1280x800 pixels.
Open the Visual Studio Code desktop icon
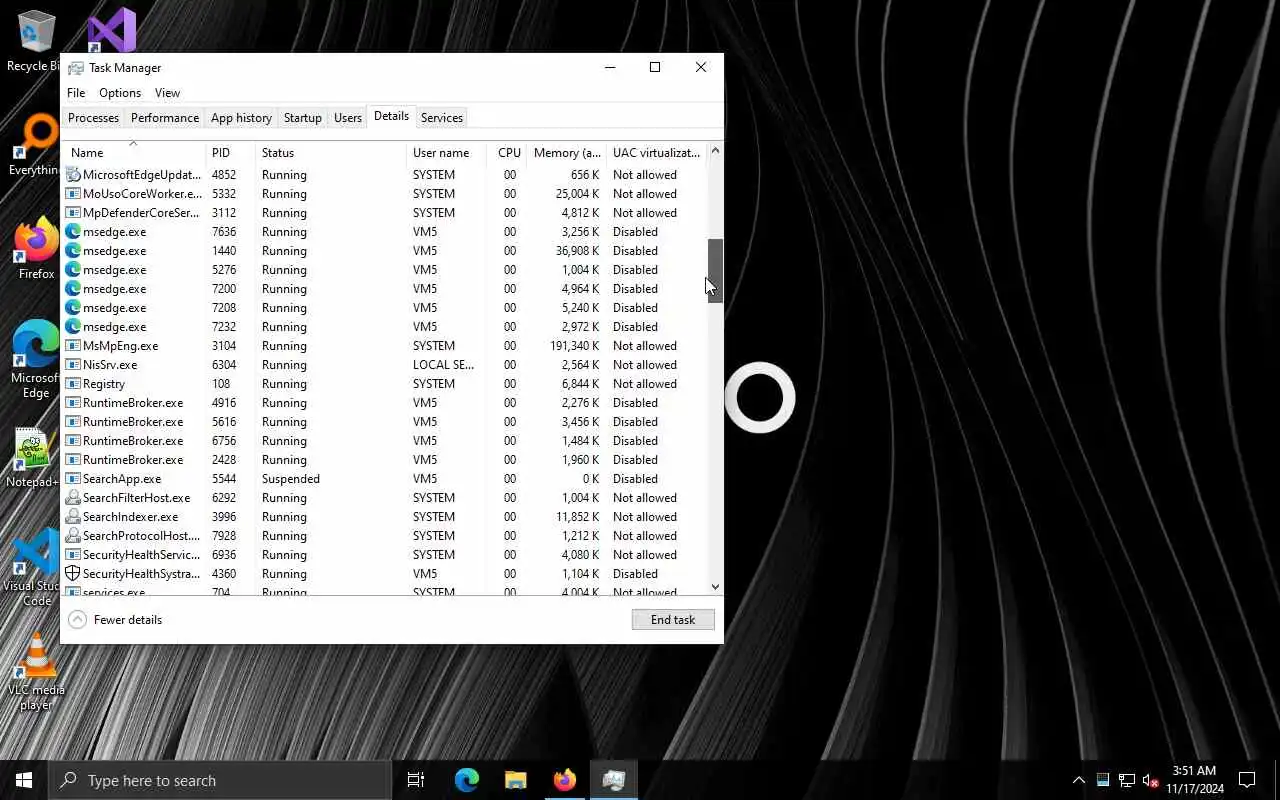[36, 566]
